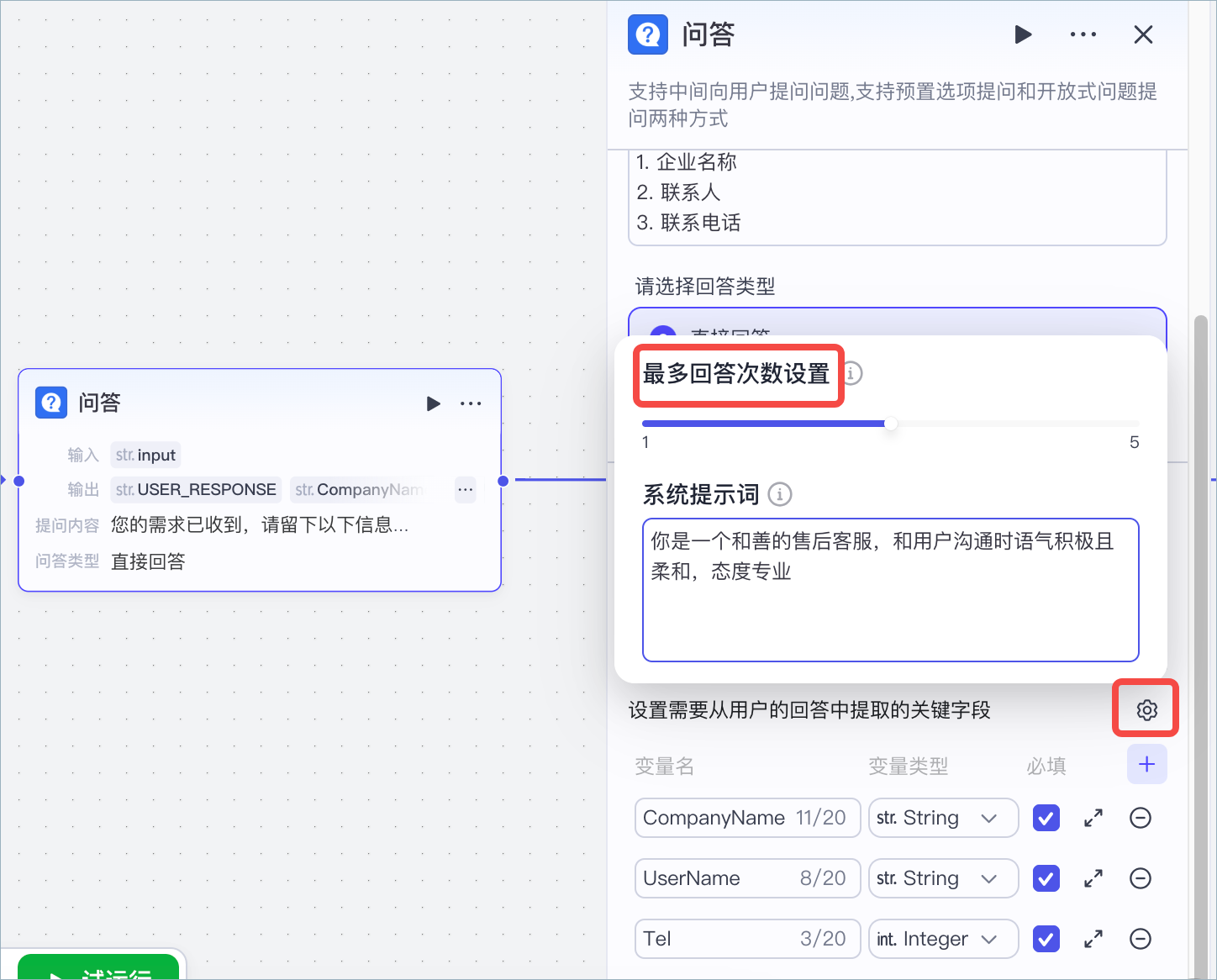Open the panel's three-dot more menu
The image size is (1217, 980).
(1083, 34)
